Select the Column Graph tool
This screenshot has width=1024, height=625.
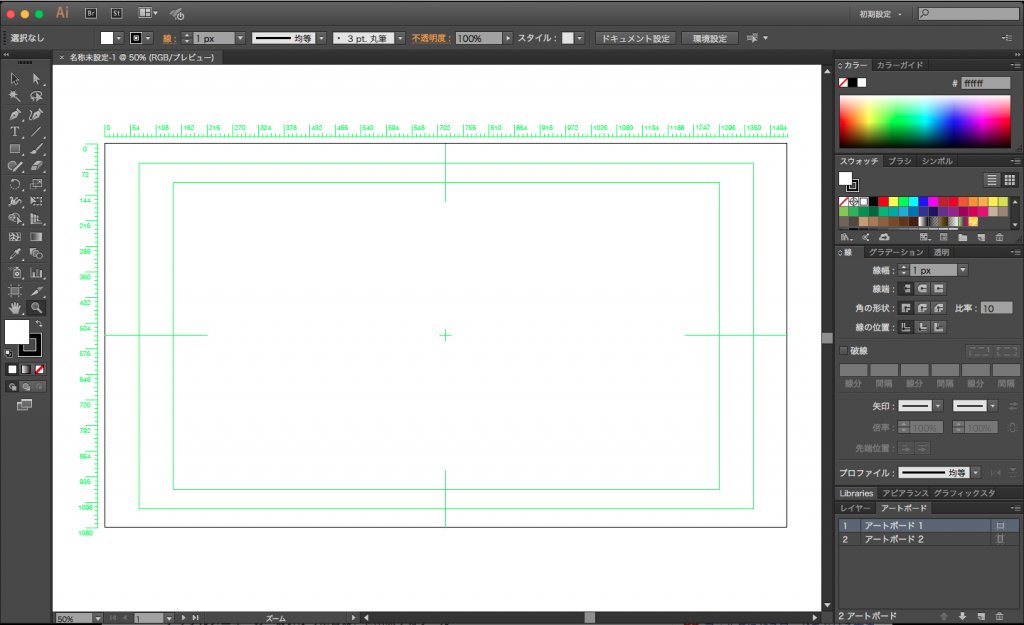tap(37, 273)
